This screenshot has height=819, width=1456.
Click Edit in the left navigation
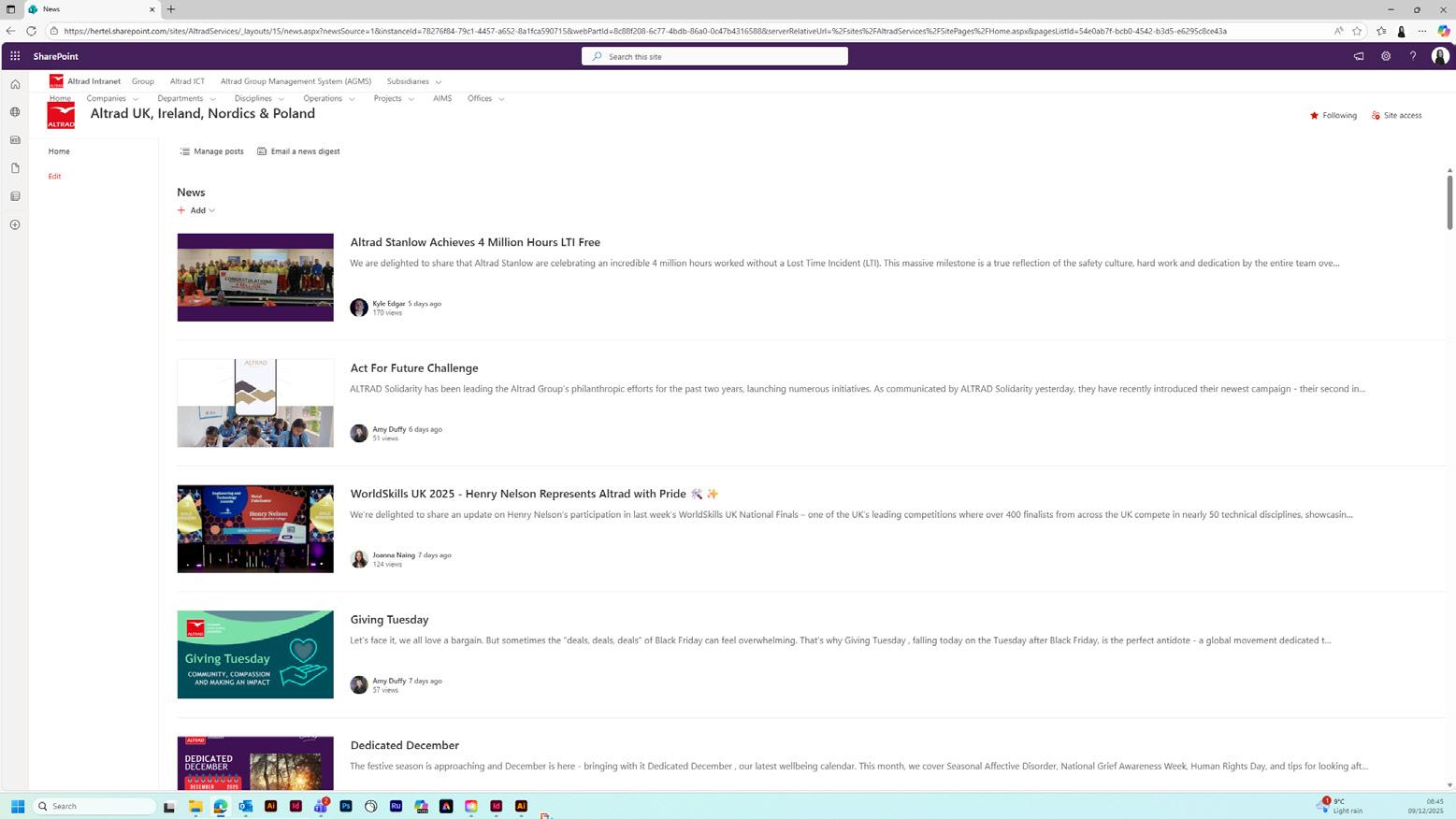54,176
